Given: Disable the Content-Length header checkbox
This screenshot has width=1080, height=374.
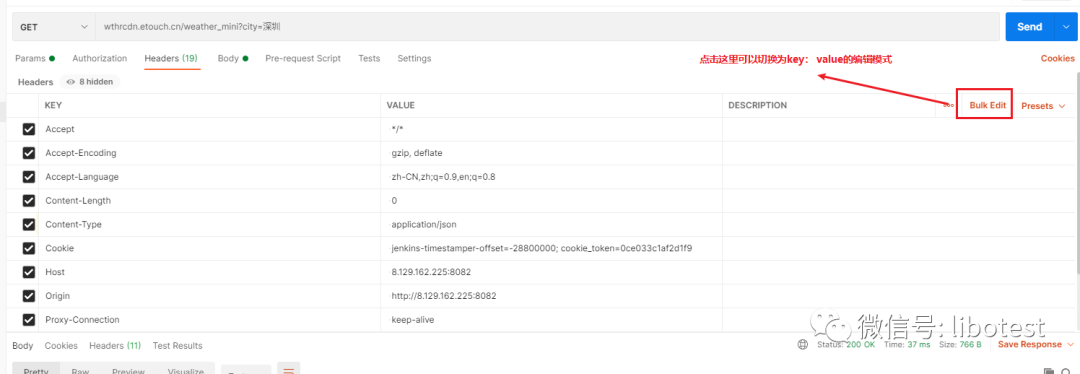Looking at the screenshot, I should click(x=29, y=201).
